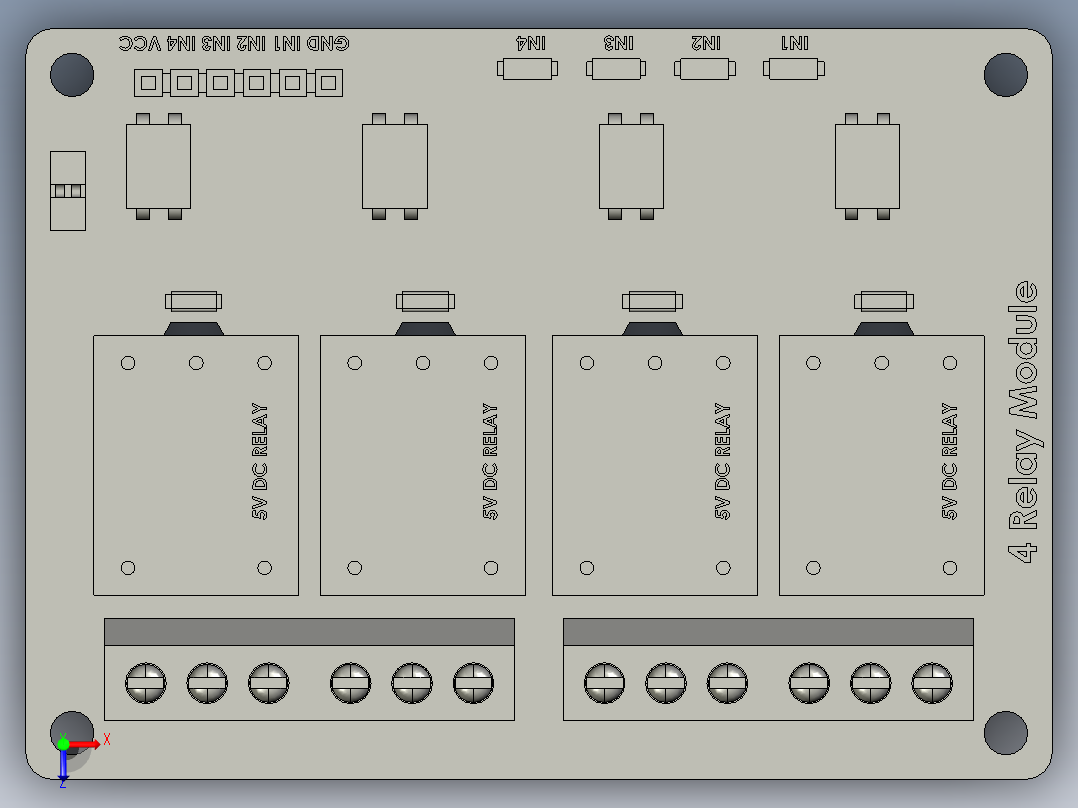Select the mirrored IN2 label above the top-right components
The width and height of the screenshot is (1078, 808).
(706, 43)
